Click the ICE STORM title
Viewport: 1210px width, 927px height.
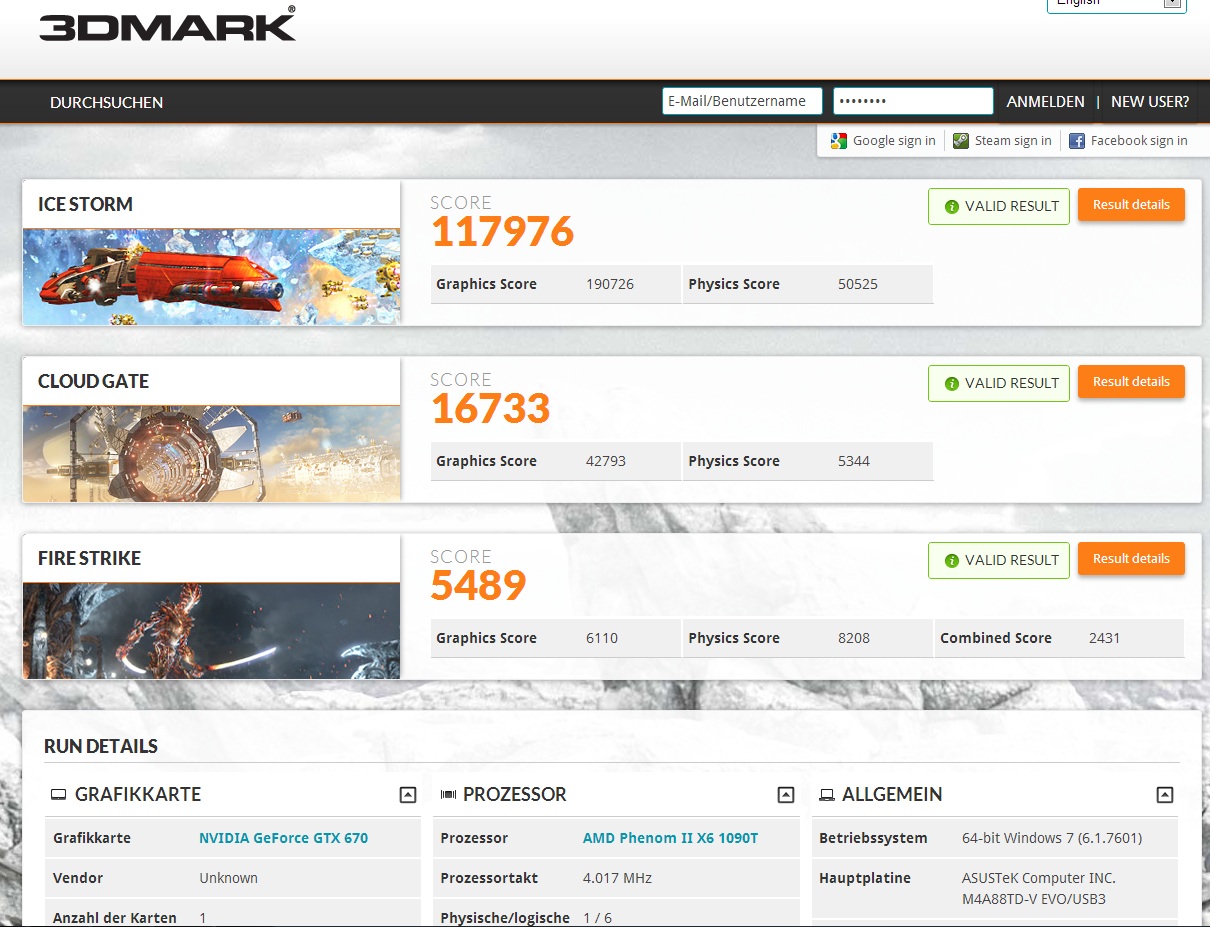(x=85, y=204)
